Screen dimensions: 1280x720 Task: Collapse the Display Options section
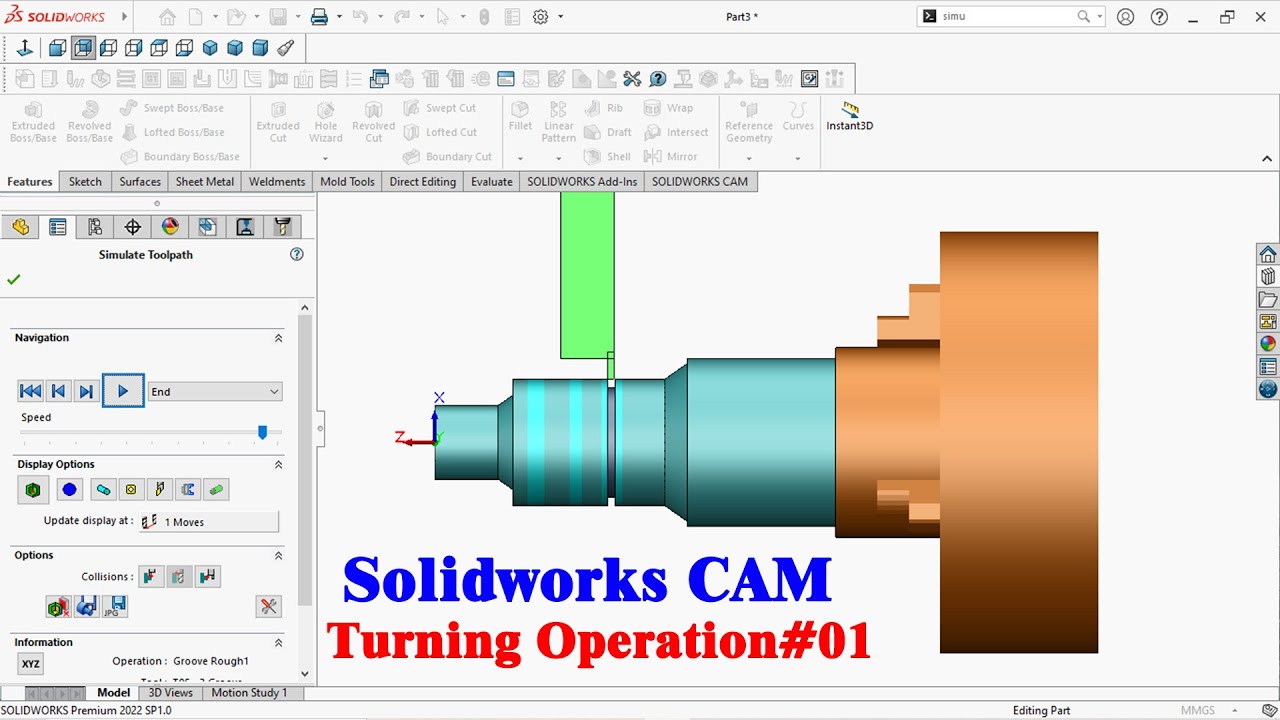278,464
